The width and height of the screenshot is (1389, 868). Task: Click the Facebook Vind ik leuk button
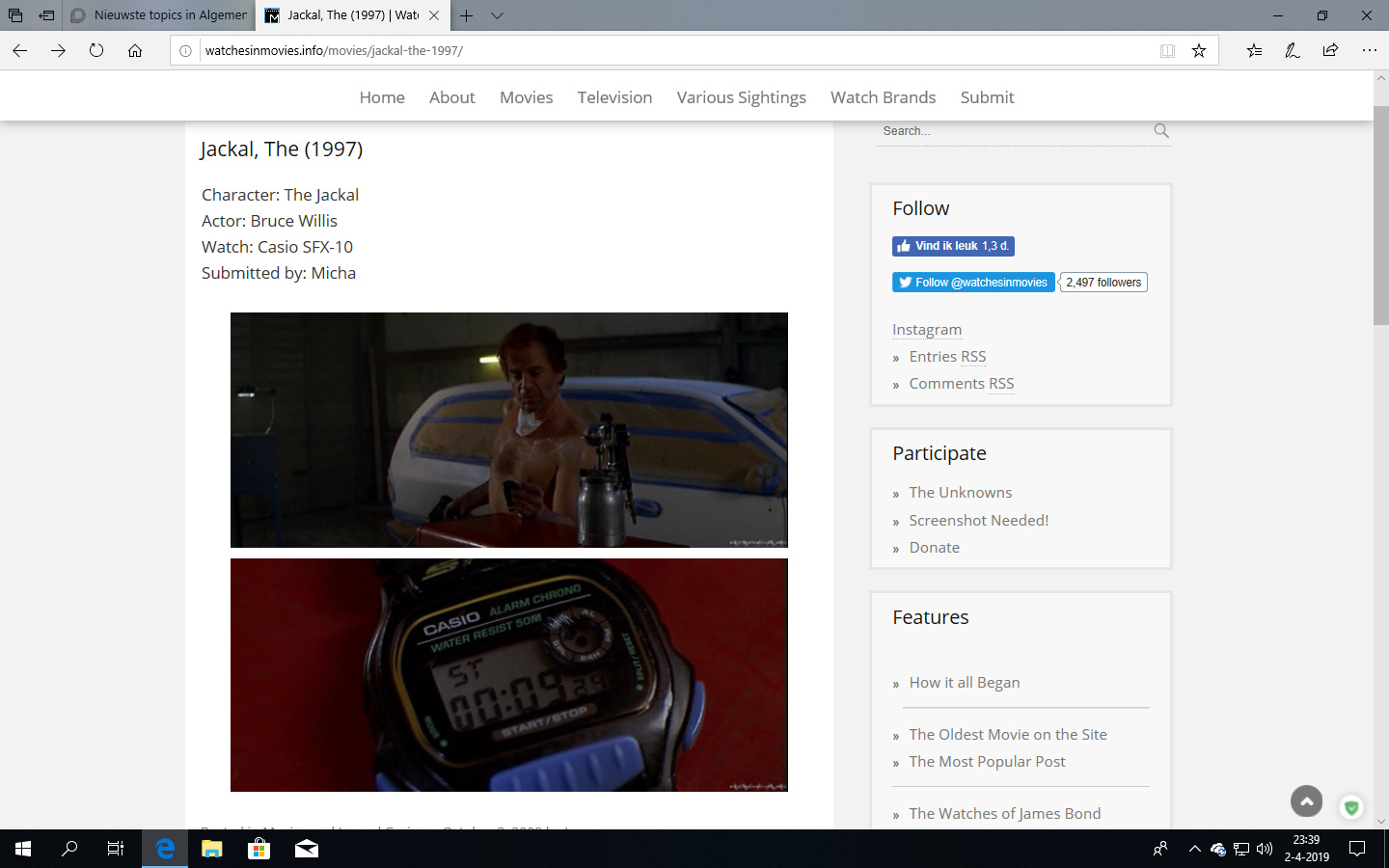tap(953, 246)
